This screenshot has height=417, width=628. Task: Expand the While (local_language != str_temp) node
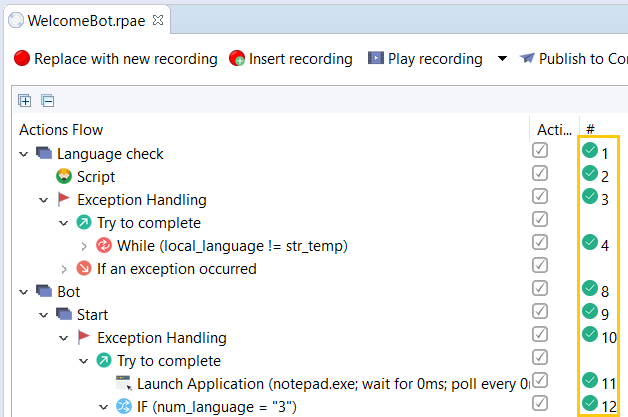84,246
